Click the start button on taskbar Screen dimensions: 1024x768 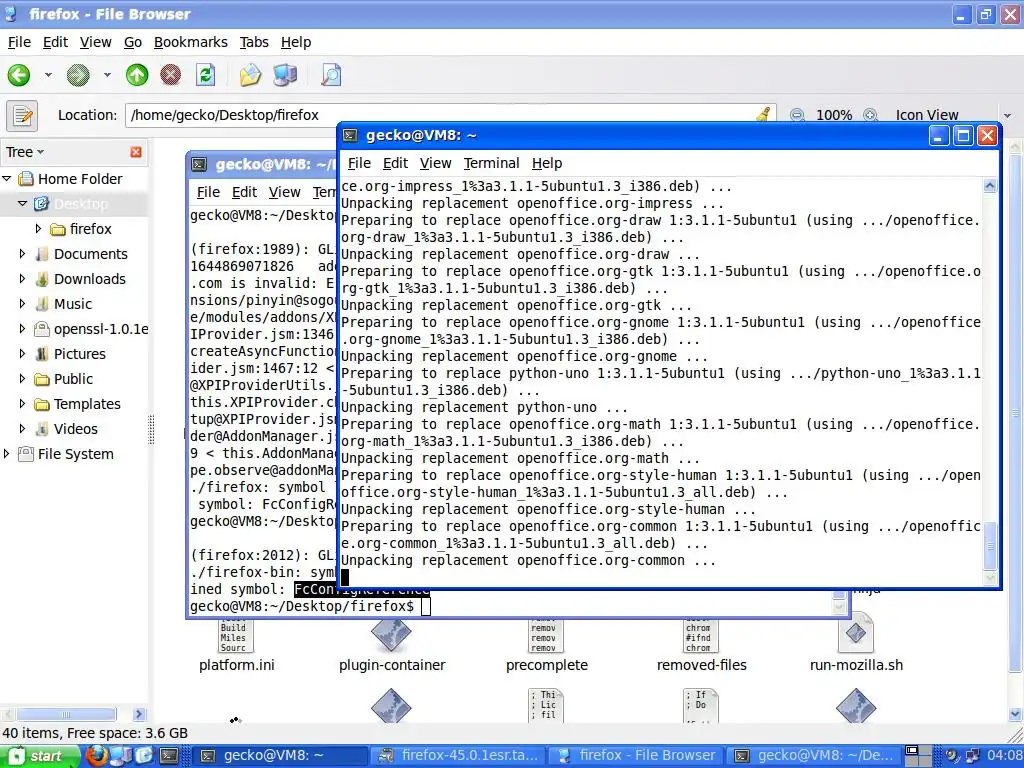click(39, 756)
